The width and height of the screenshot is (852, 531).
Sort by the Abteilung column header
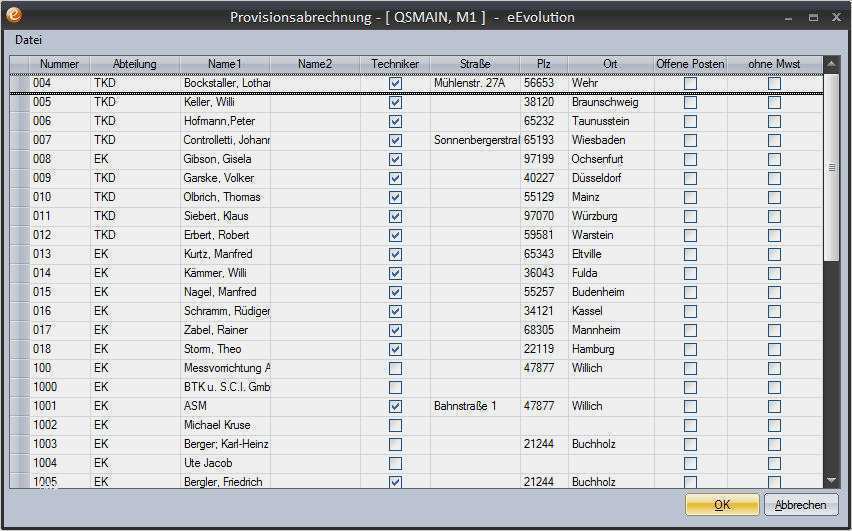135,64
